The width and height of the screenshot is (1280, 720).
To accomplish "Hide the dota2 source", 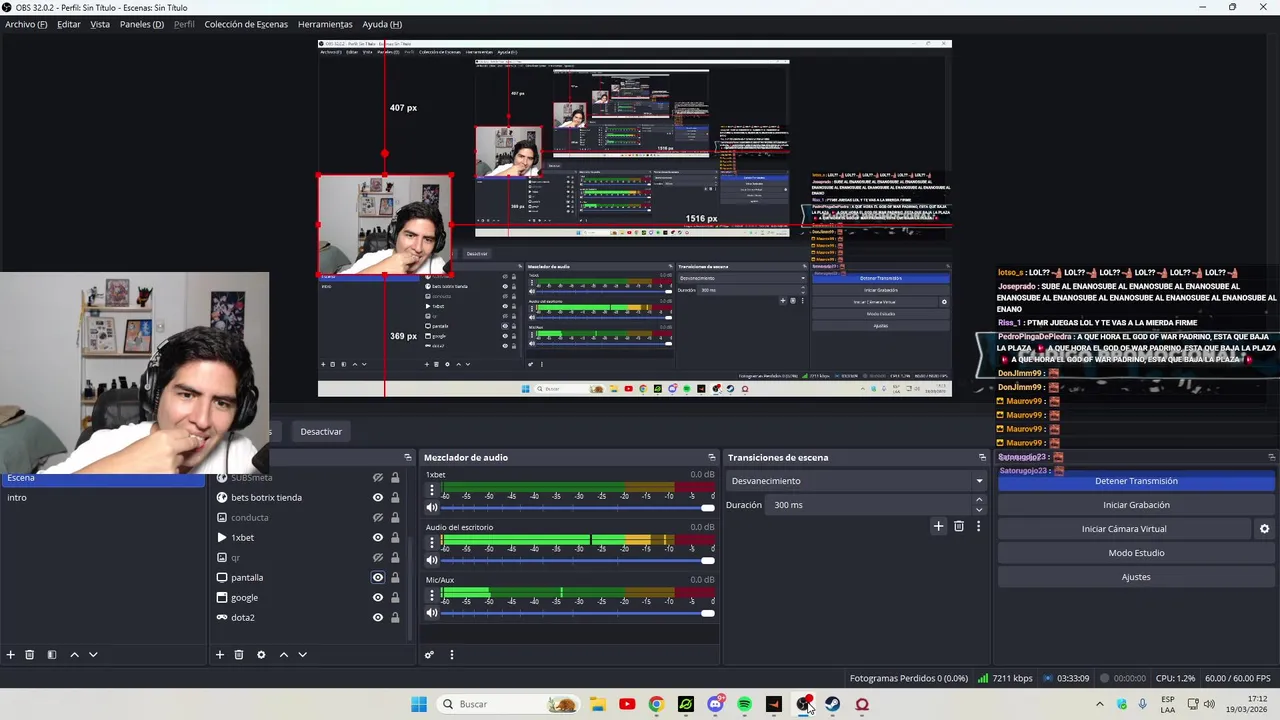I will click(378, 617).
